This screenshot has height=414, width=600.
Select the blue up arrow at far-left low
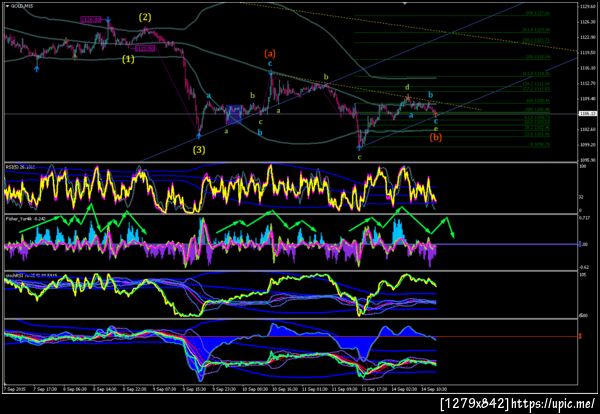click(36, 68)
